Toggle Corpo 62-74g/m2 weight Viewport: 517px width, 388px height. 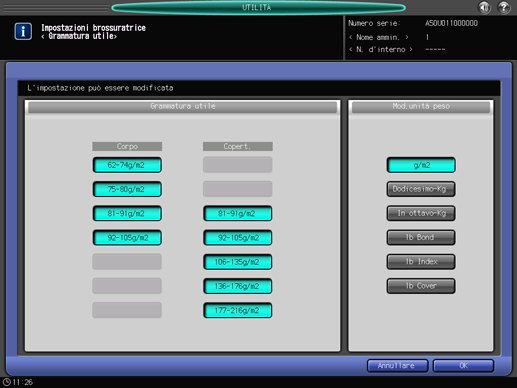pos(127,165)
